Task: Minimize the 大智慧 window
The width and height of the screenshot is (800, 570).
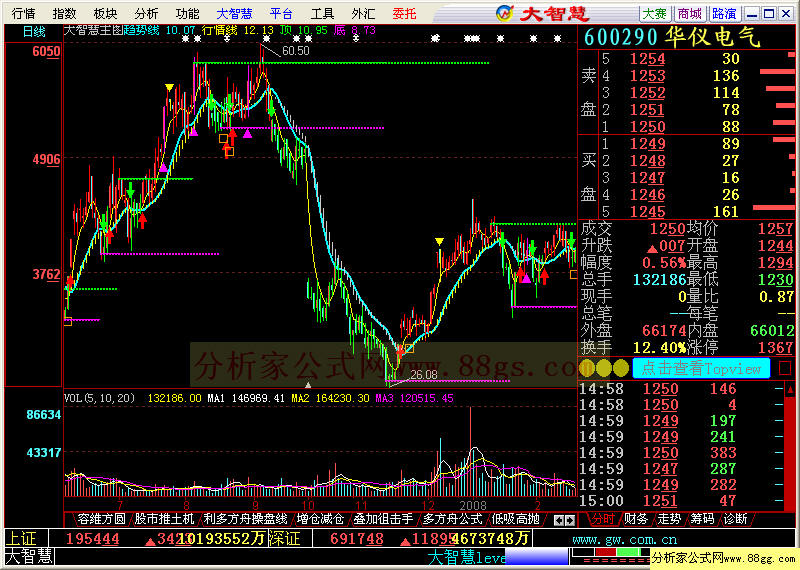Action: 752,14
